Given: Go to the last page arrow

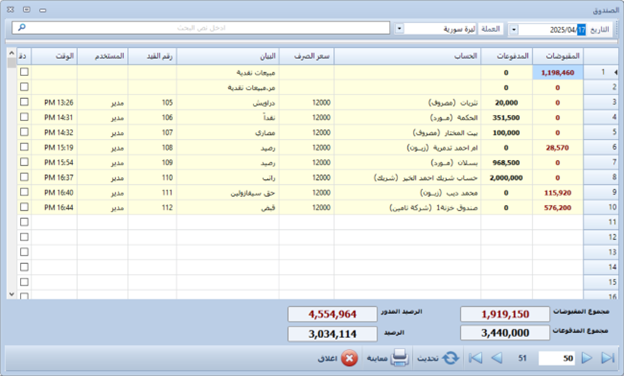Looking at the screenshot, I should (x=608, y=358).
